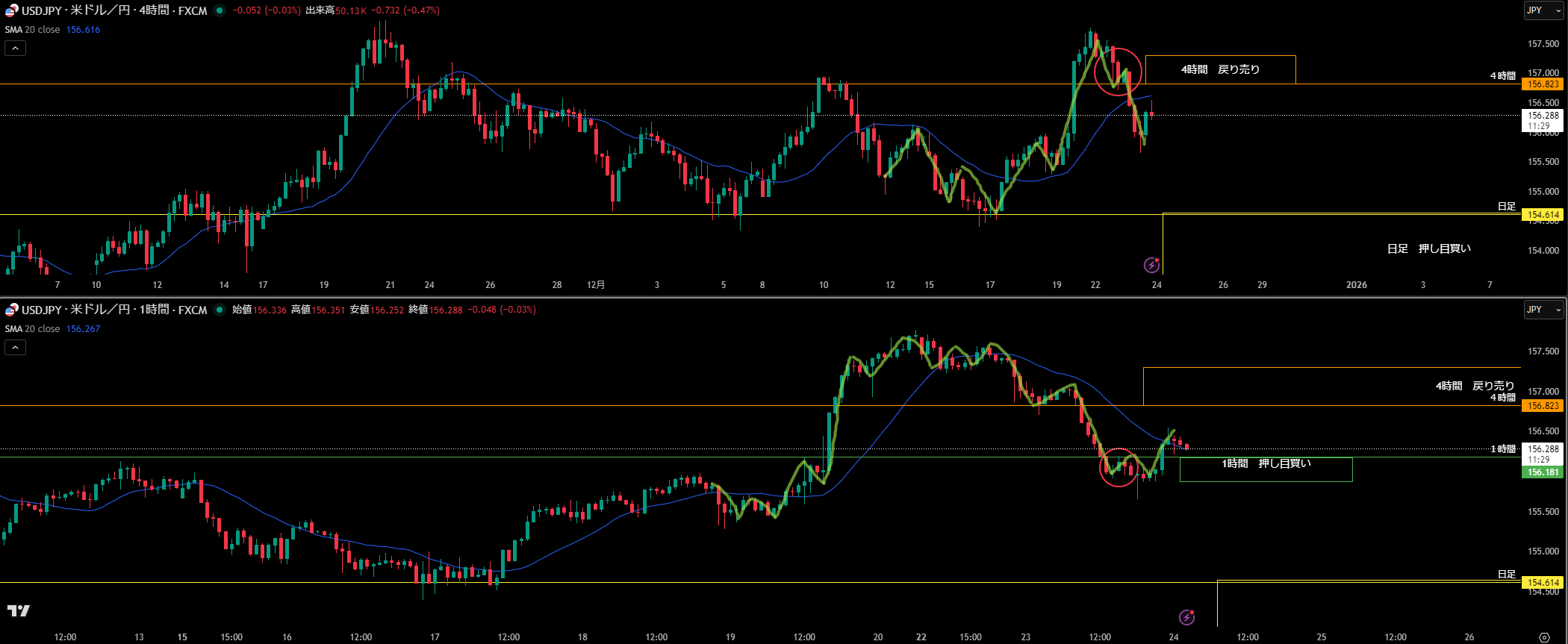Select the green 156.181 price label

[1542, 472]
